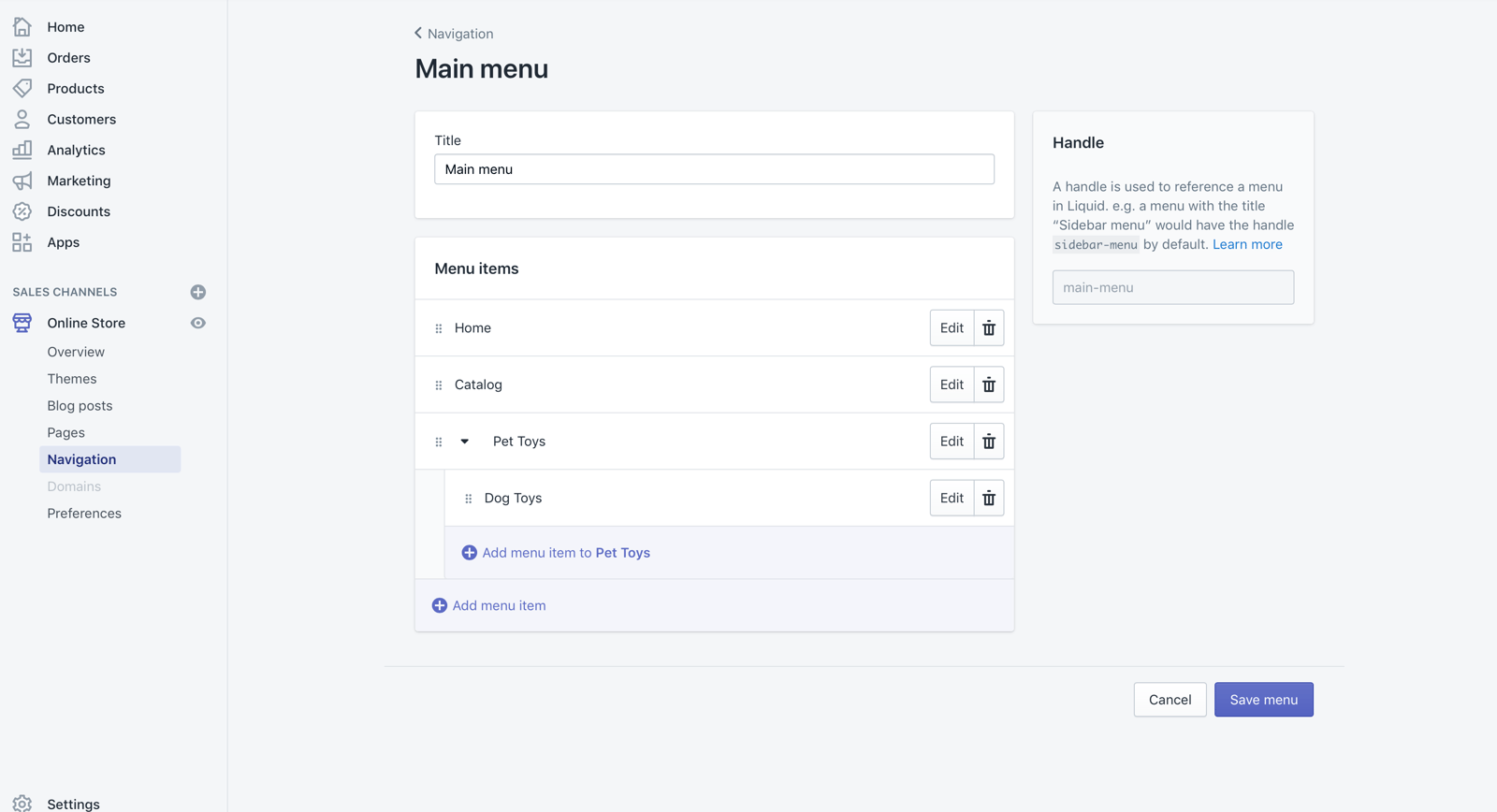Click the Analytics bar chart icon
Viewport: 1497px width, 812px height.
pyautogui.click(x=22, y=151)
